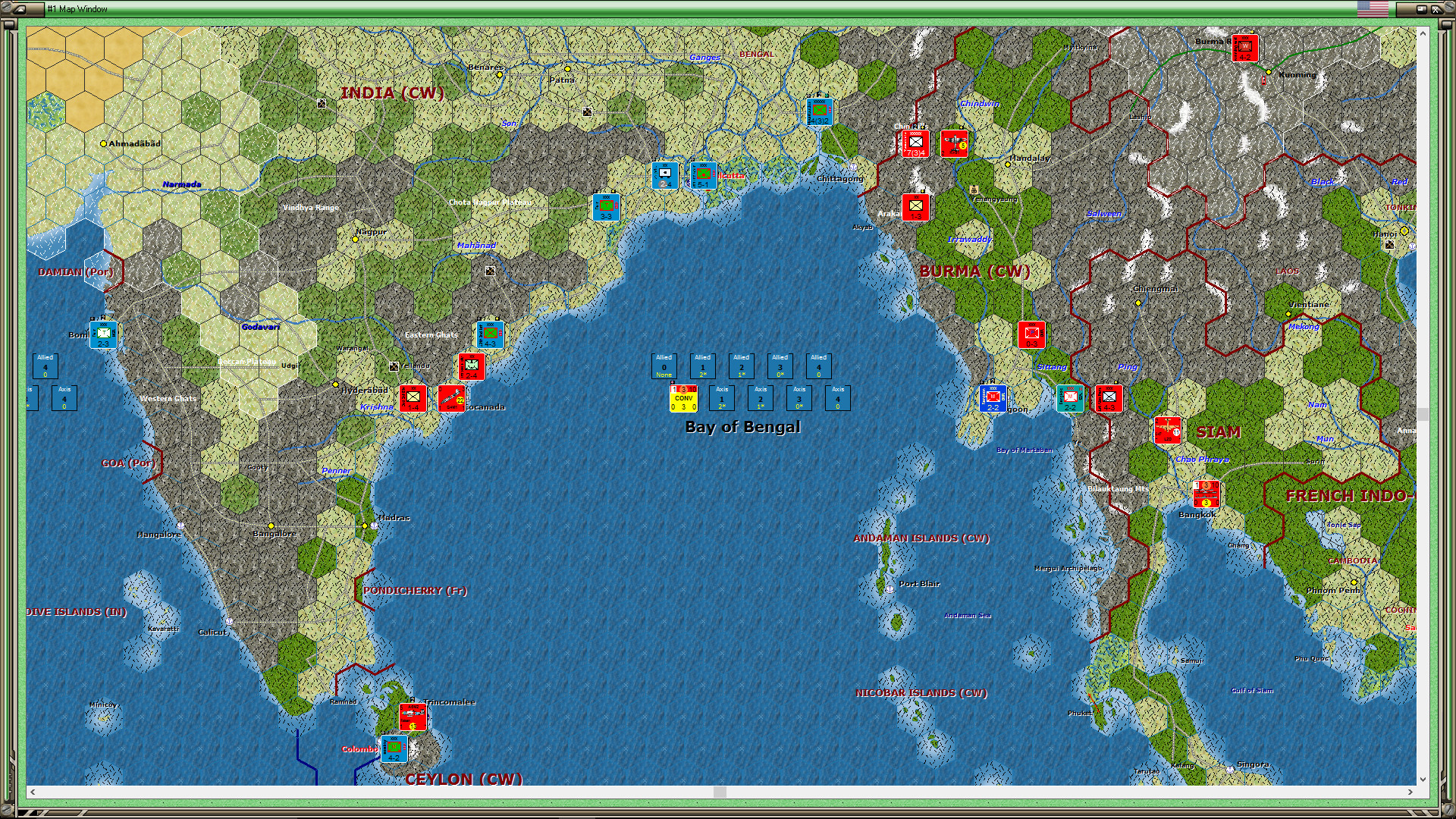This screenshot has height=819, width=1456.
Task: Select the red 0-3 unit on the Sittang
Action: (1032, 334)
